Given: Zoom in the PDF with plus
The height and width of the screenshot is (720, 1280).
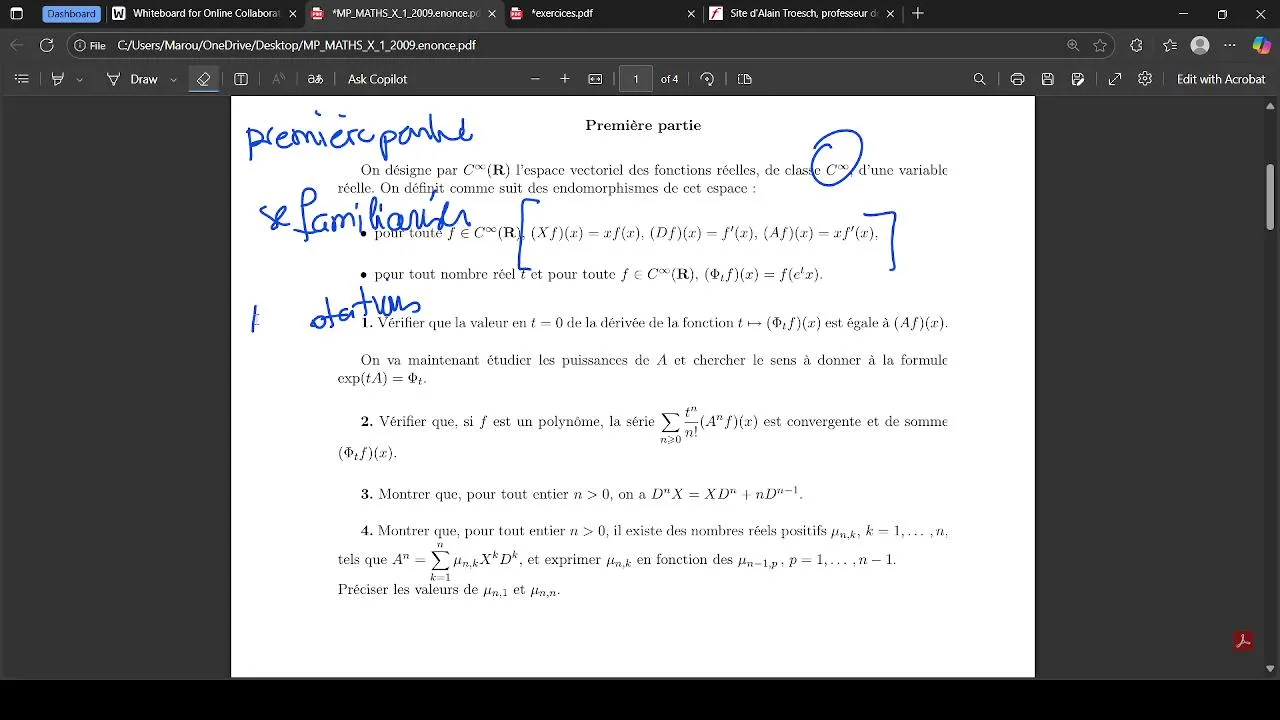Looking at the screenshot, I should pyautogui.click(x=565, y=79).
